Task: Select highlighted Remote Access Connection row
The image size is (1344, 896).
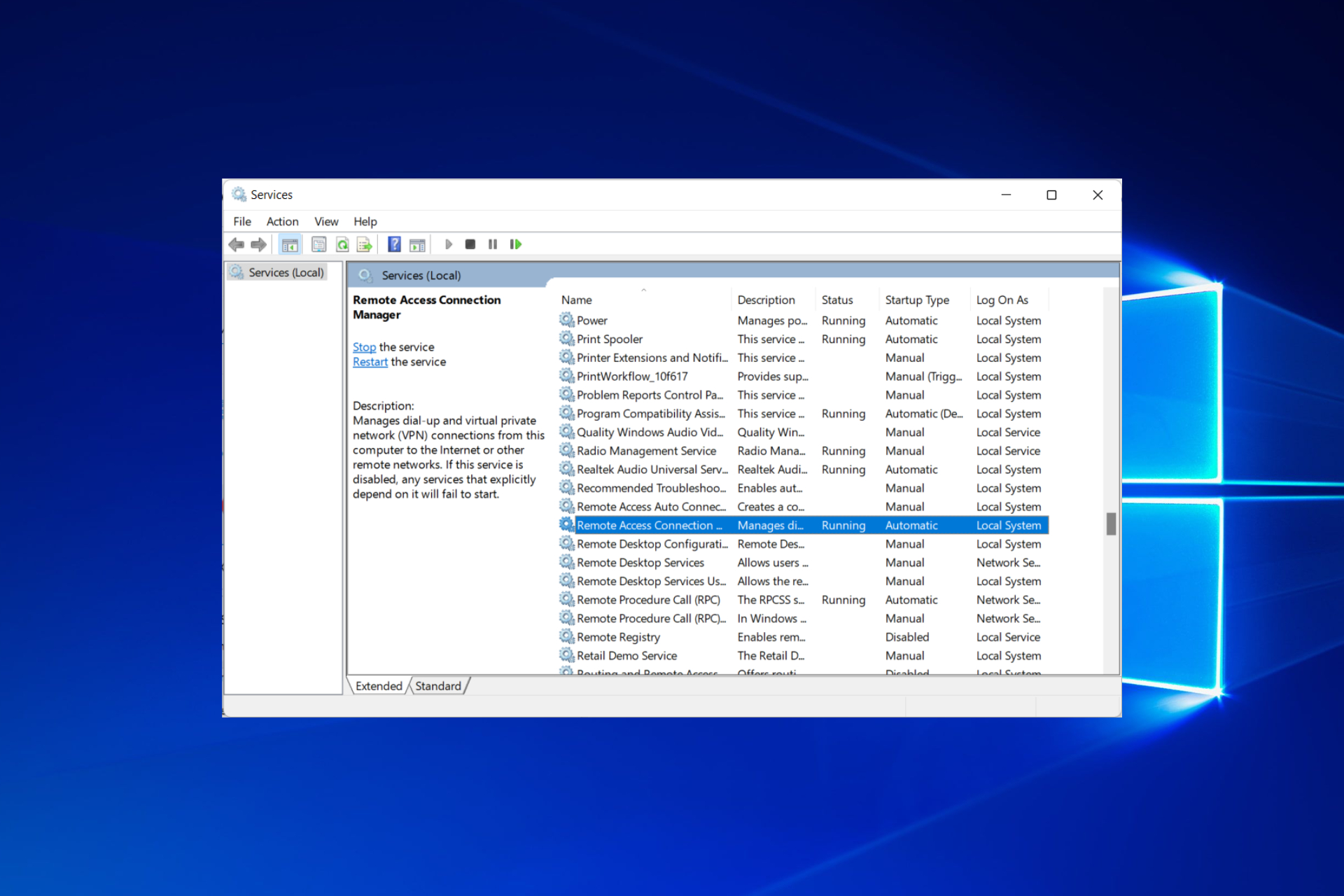Action: tap(803, 525)
